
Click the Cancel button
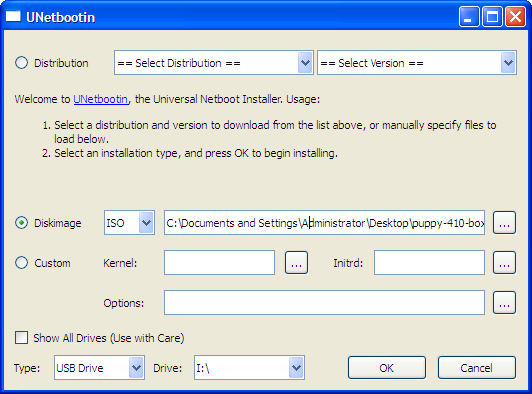(477, 368)
